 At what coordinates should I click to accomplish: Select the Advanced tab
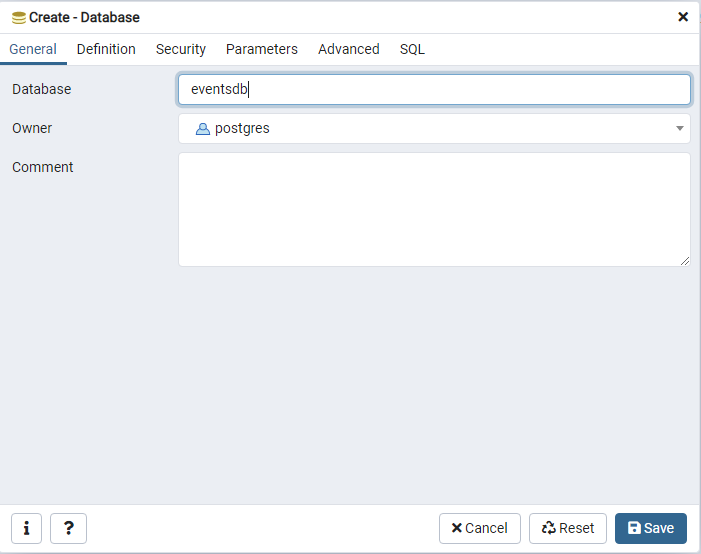point(349,49)
